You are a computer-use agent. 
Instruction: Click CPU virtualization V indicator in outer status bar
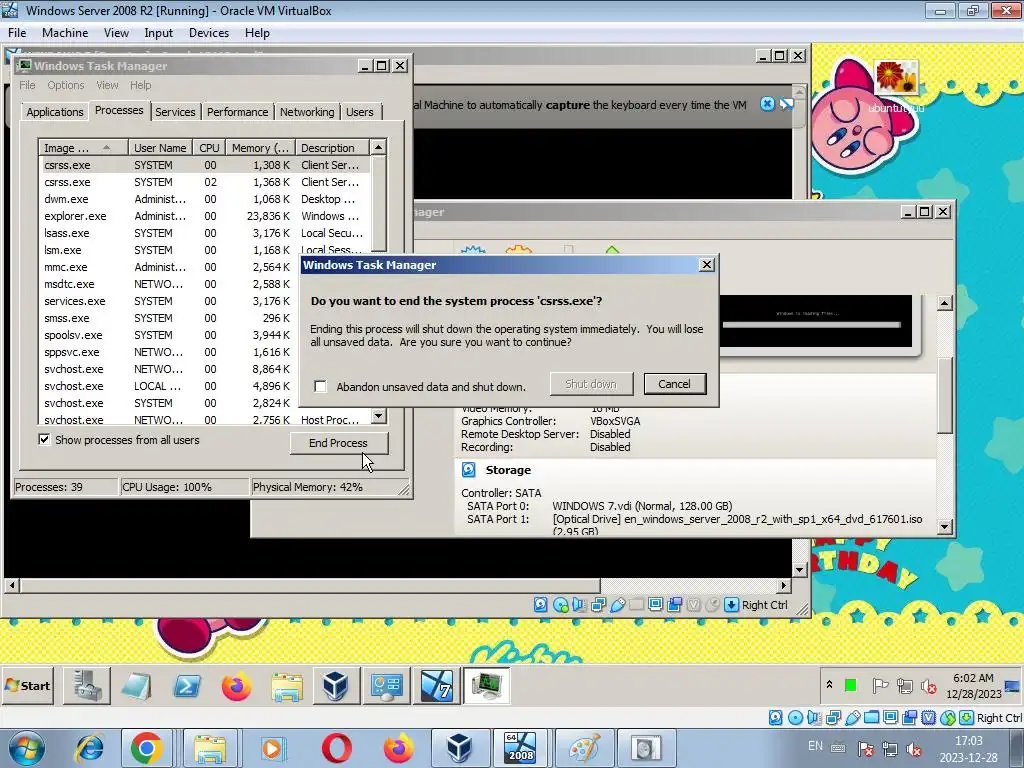(x=928, y=718)
